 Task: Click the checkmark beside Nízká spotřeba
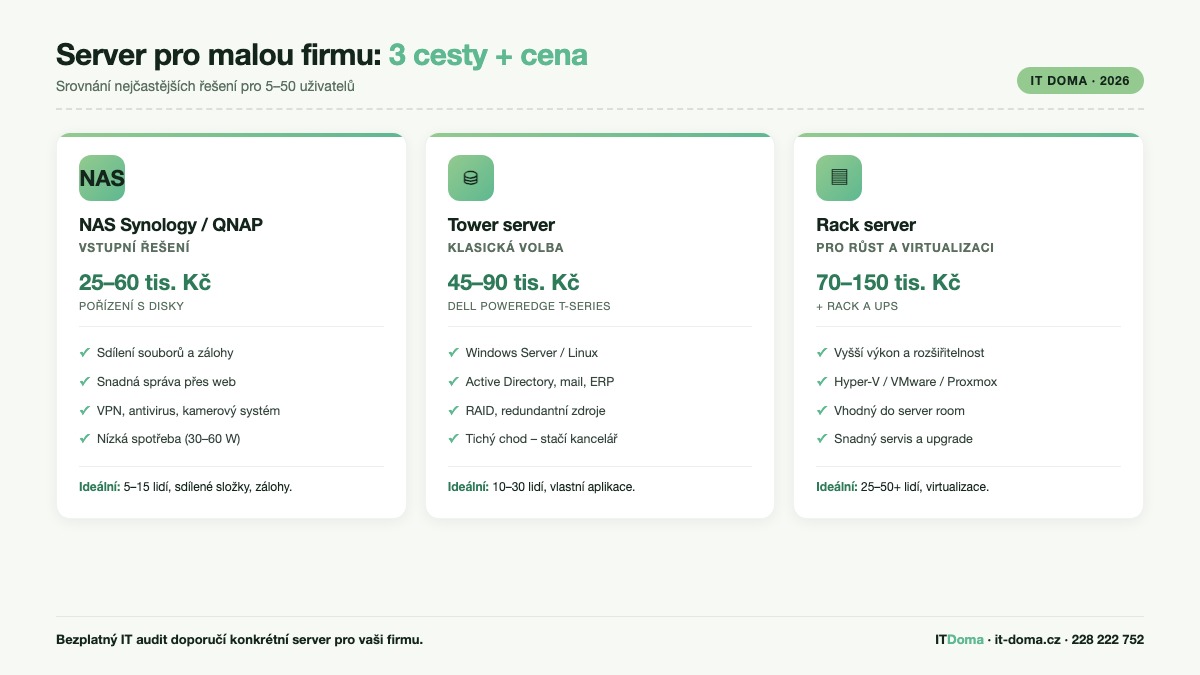[85, 439]
